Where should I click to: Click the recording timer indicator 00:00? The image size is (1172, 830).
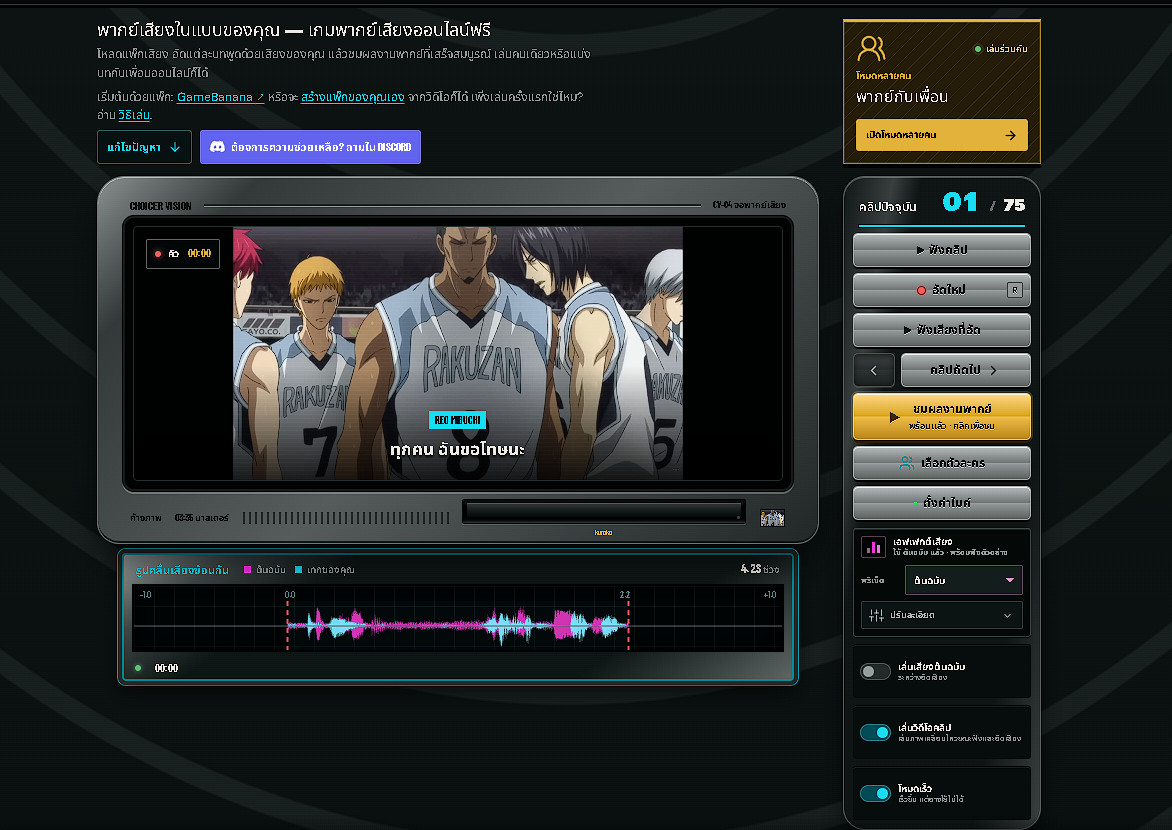[x=183, y=253]
